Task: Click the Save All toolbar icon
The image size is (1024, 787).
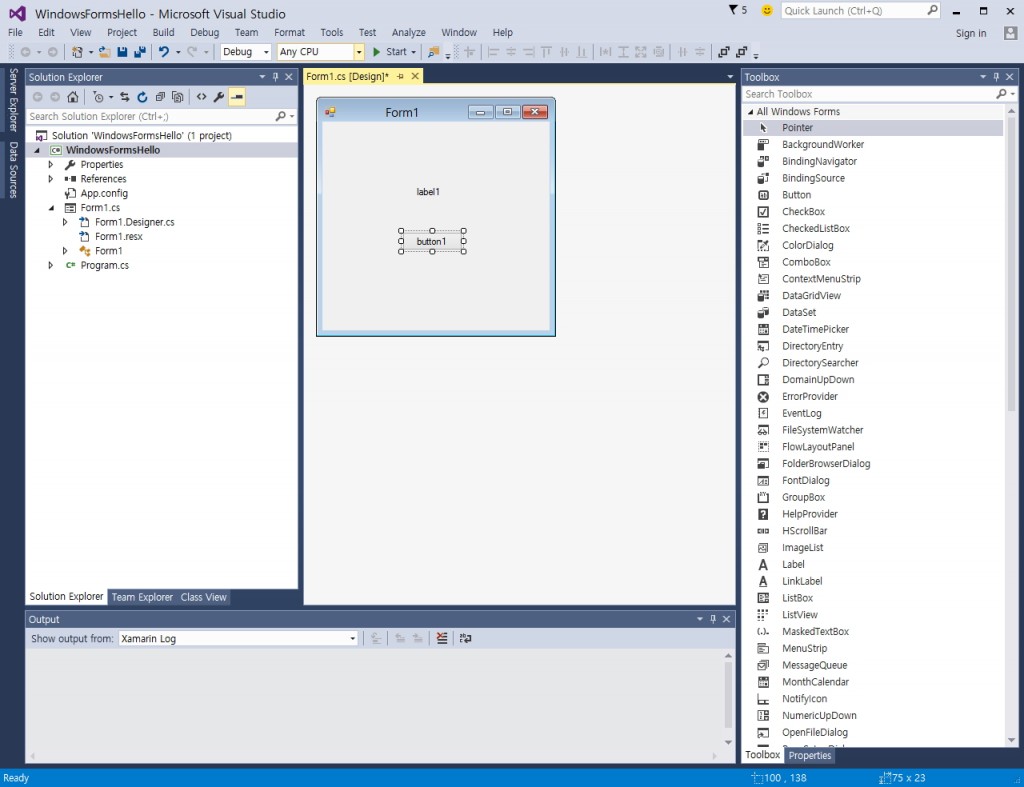Action: click(139, 52)
